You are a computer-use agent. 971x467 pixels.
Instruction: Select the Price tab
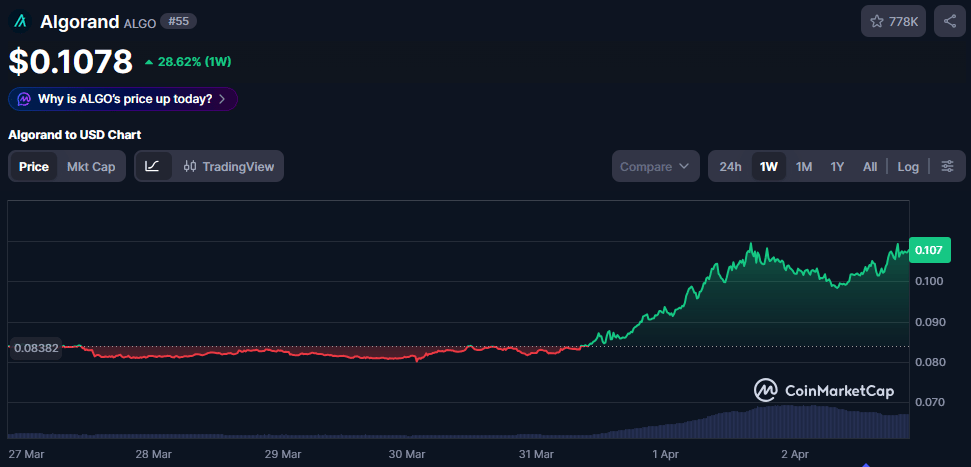(x=34, y=167)
